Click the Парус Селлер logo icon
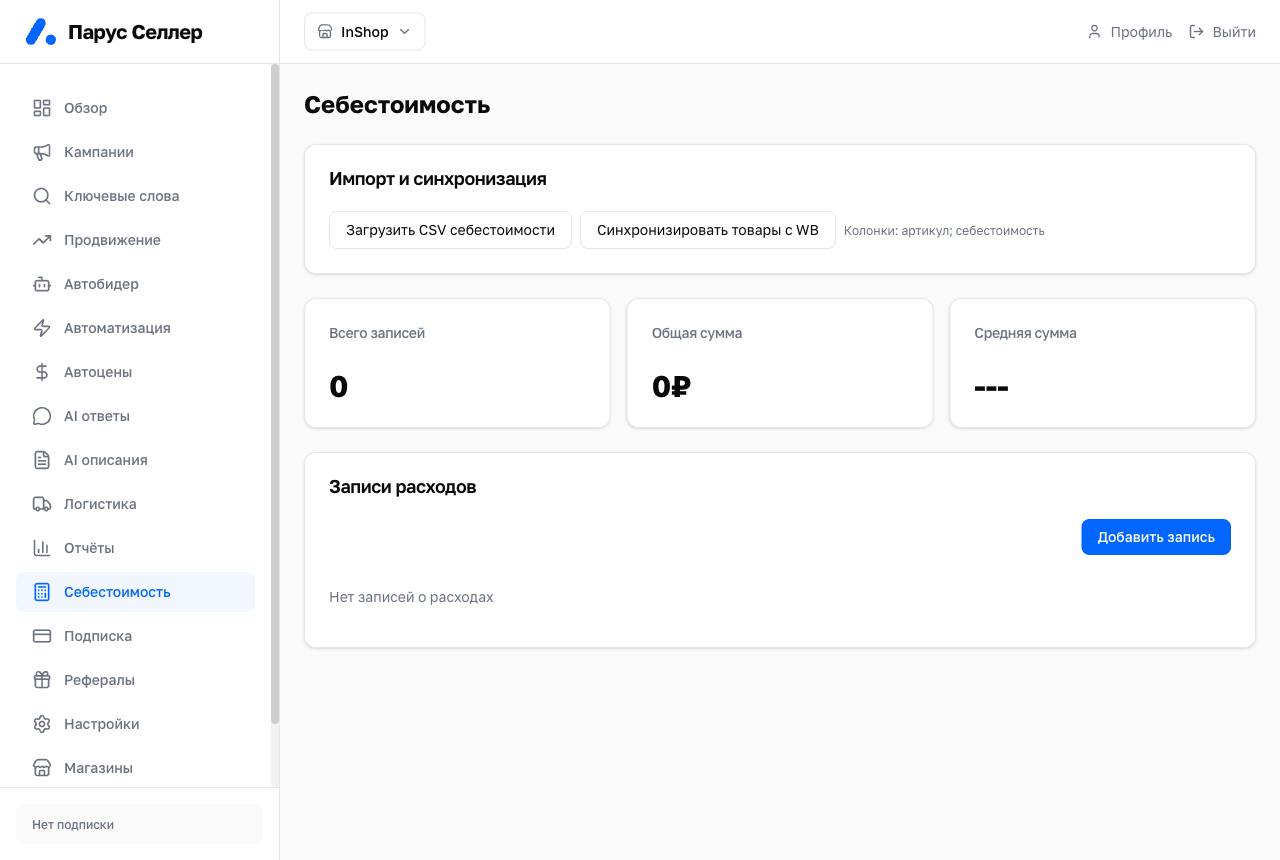 click(41, 32)
